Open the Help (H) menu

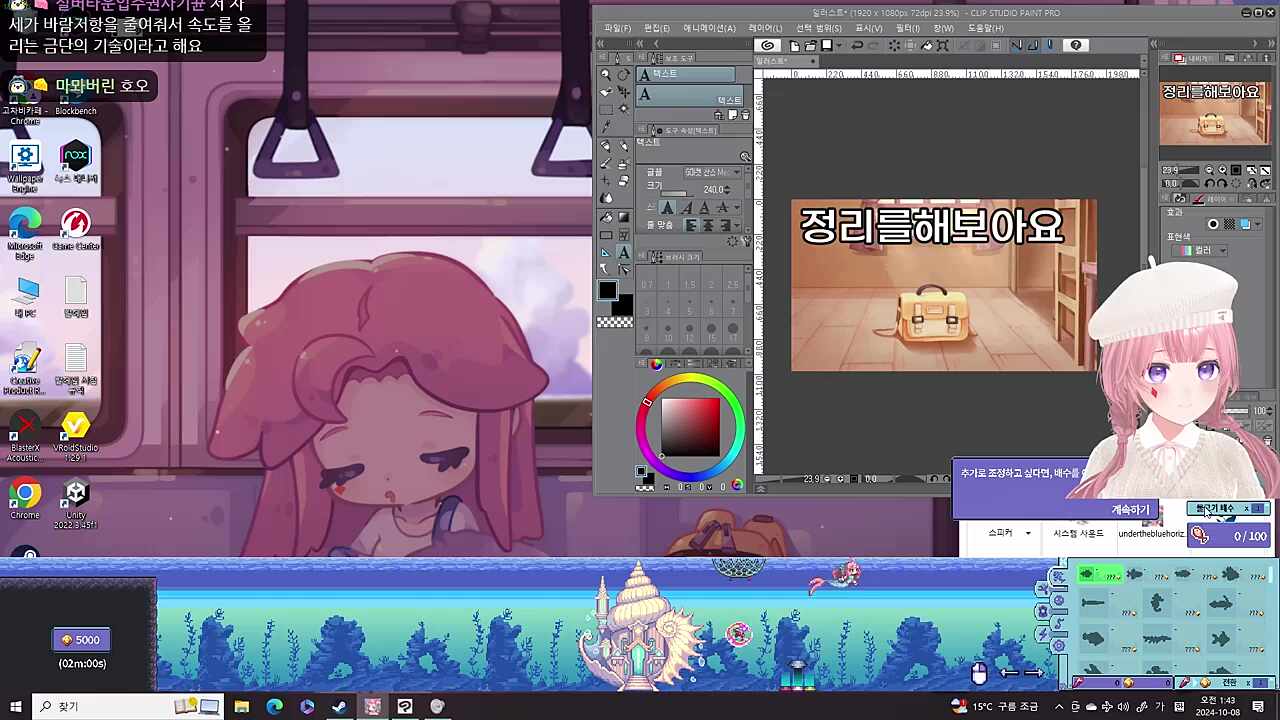(986, 28)
